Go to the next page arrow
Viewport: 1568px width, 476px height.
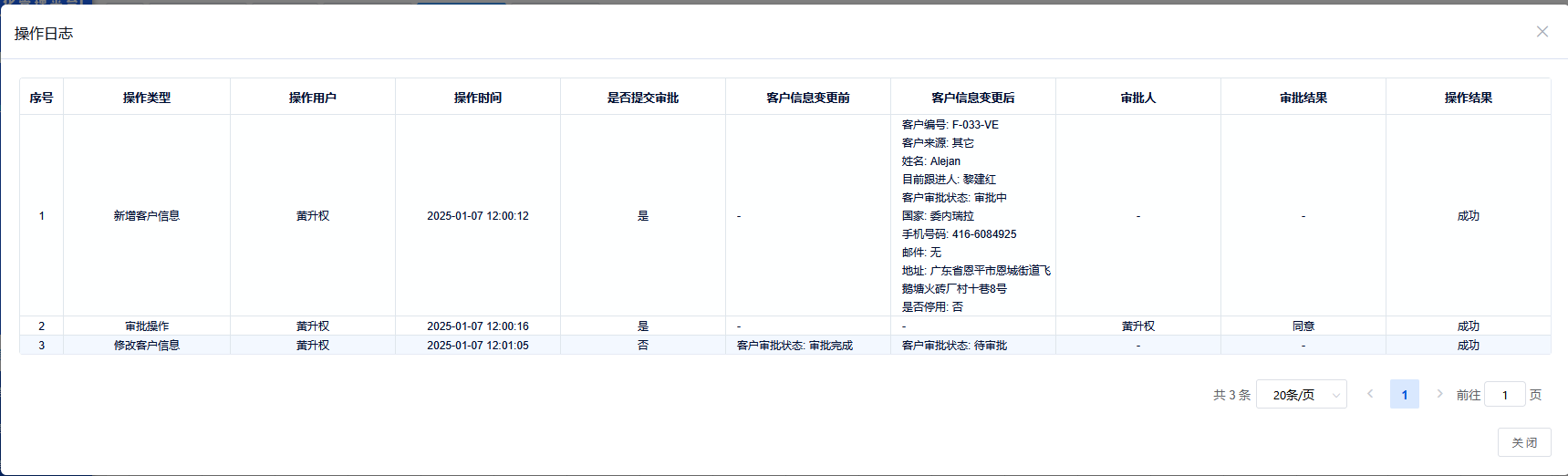tap(1439, 394)
